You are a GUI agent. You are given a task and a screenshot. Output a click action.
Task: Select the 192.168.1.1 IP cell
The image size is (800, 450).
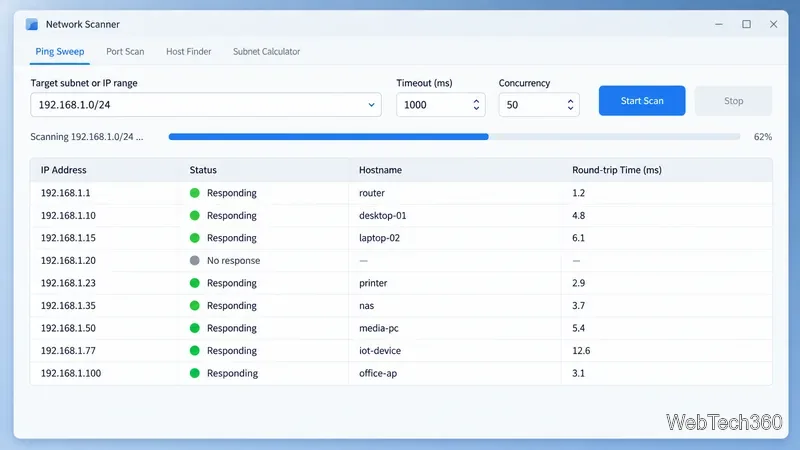pos(65,193)
